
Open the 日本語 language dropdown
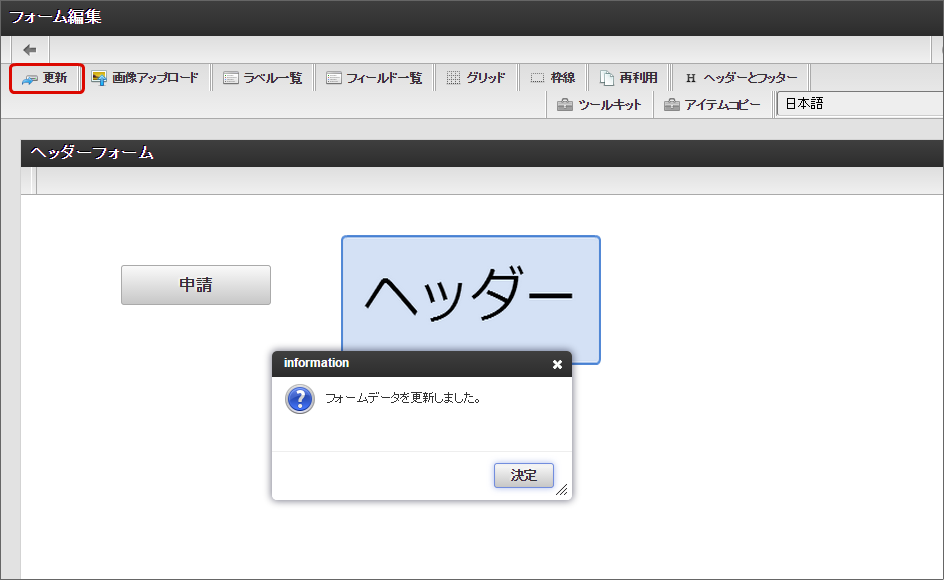click(860, 103)
